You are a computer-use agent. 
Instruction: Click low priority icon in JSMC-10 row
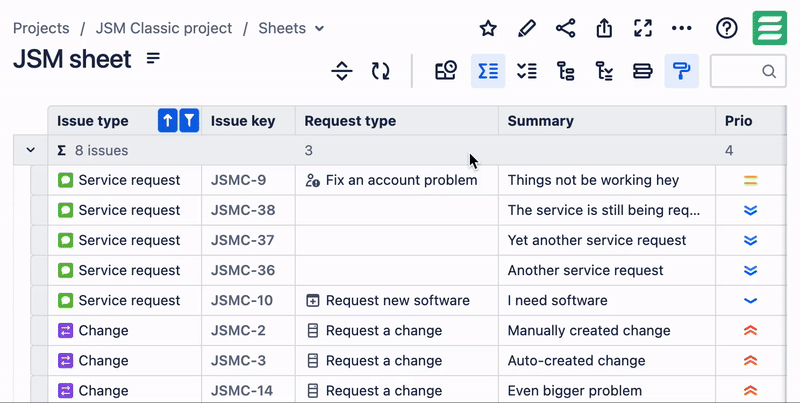751,300
